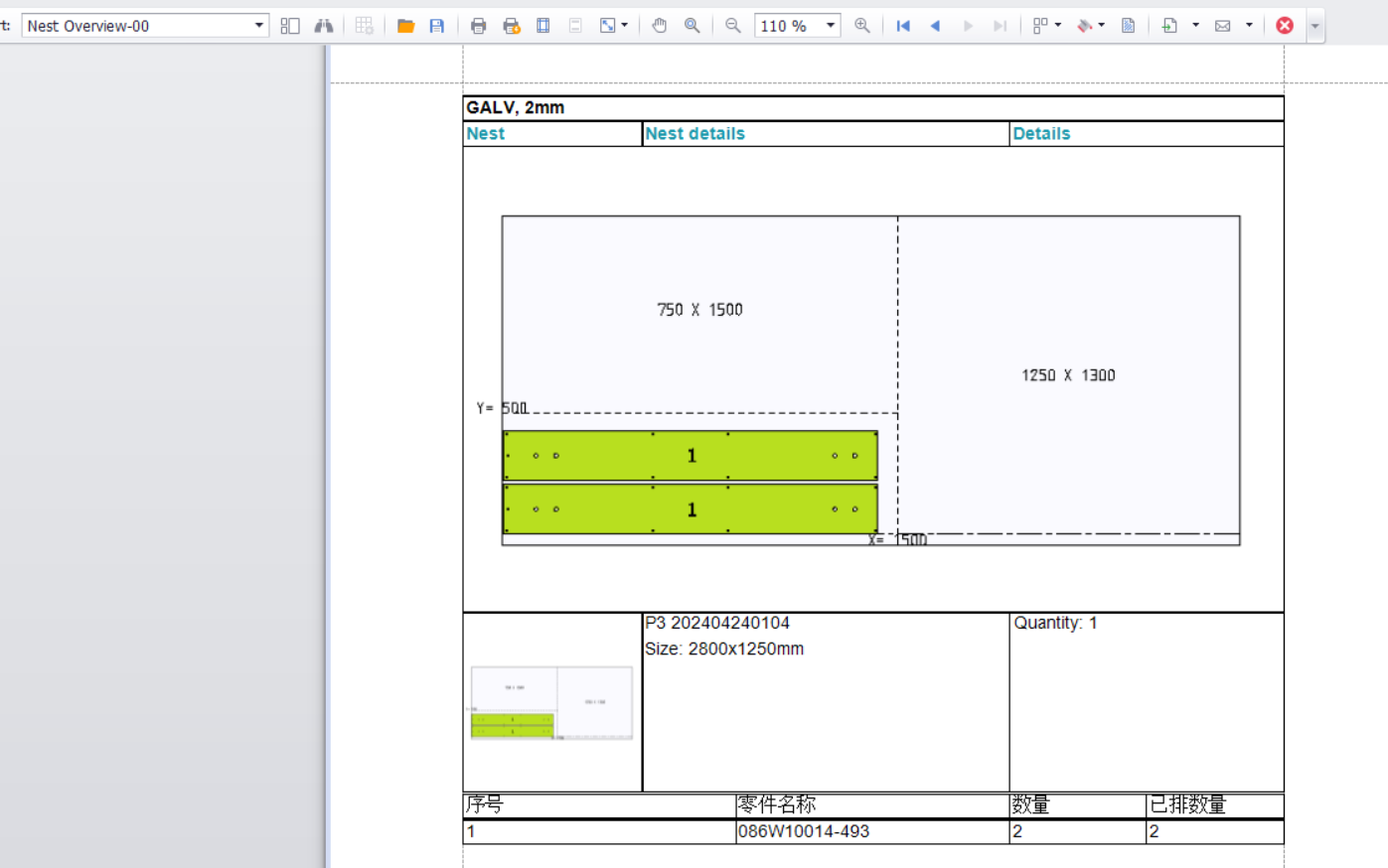
Task: Click the quick print icon
Action: pos(512,26)
